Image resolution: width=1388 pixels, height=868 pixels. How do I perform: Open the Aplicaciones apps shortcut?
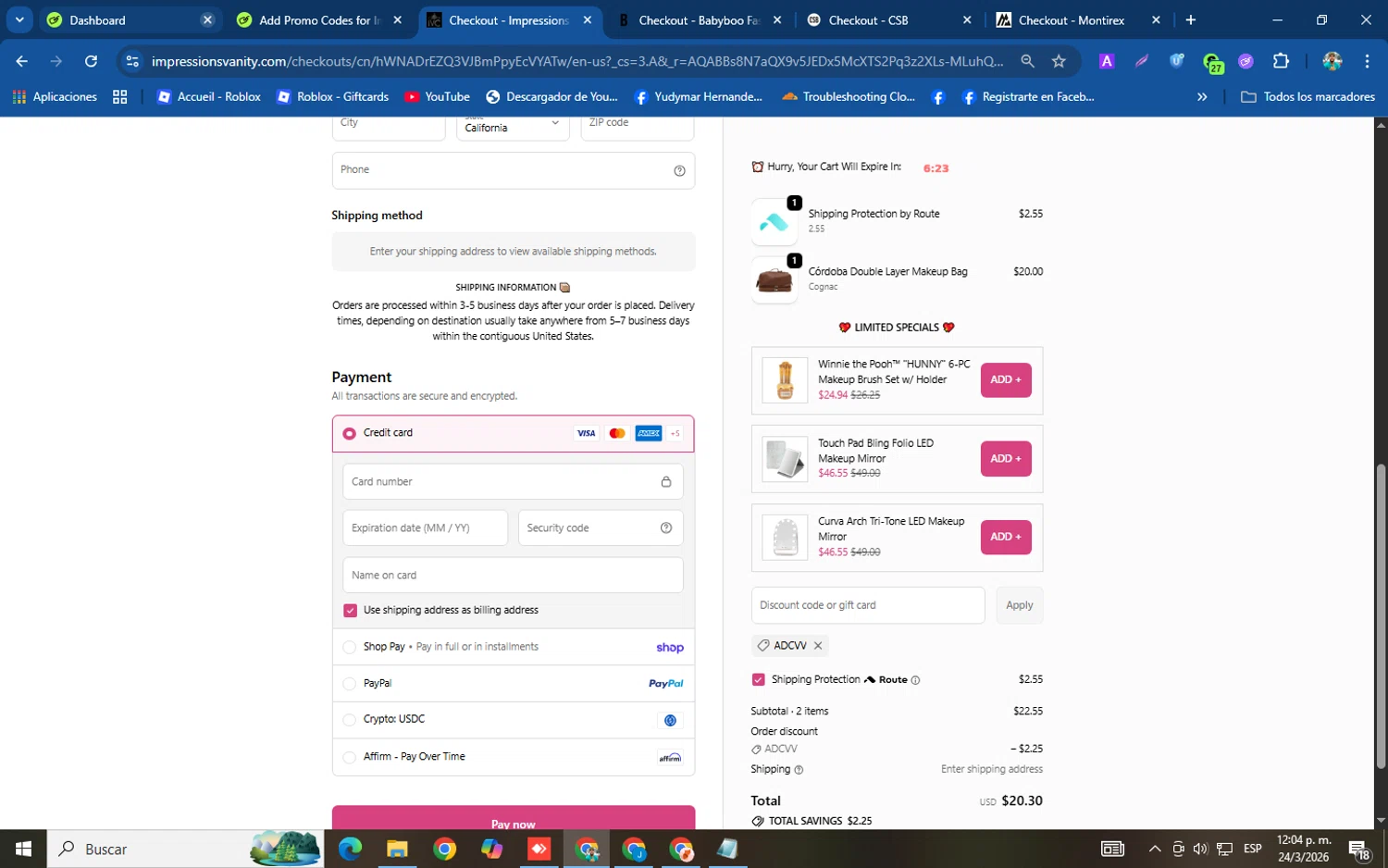(55, 97)
